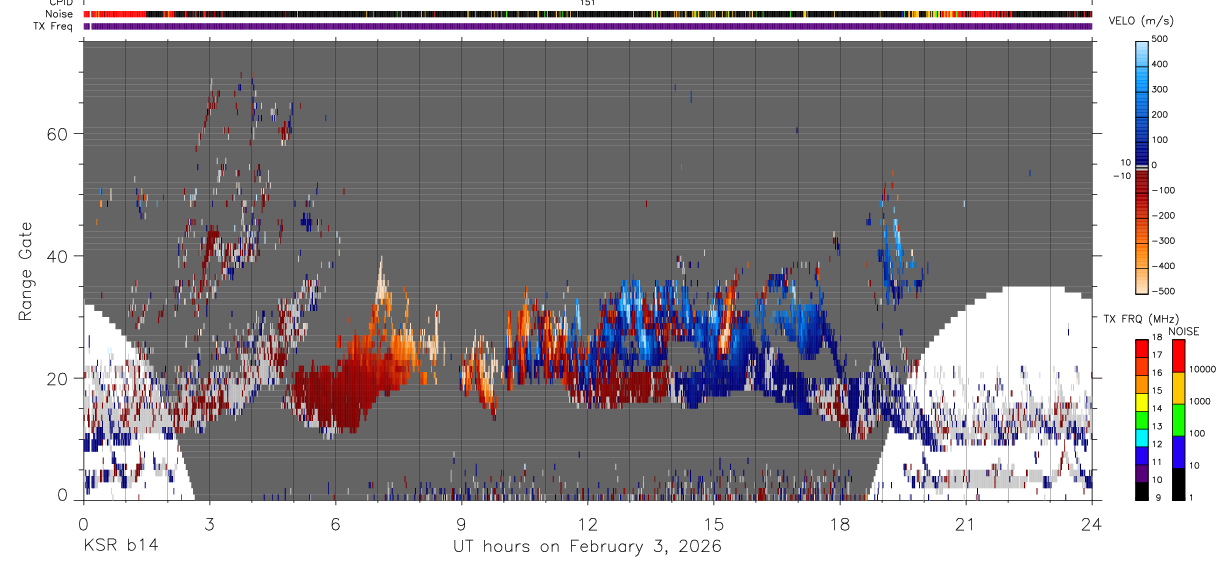Click the '-100' label on velocity scale
This screenshot has height=567, width=1228.
click(x=1164, y=190)
